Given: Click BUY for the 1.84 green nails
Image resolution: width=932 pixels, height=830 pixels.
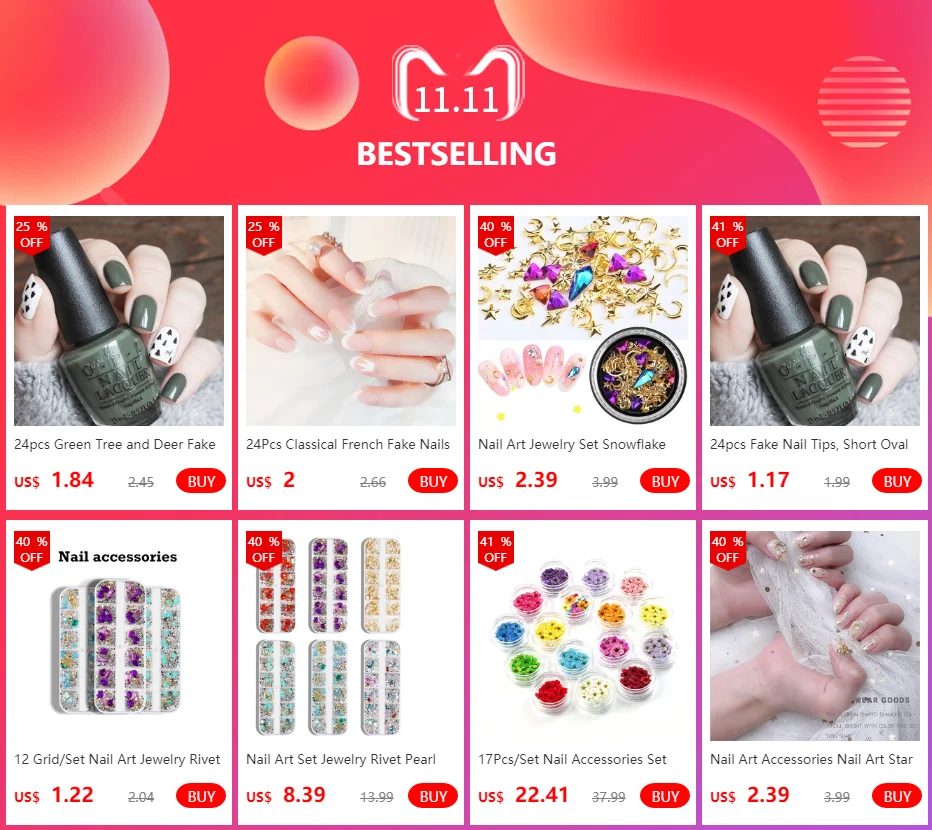Looking at the screenshot, I should click(x=201, y=481).
